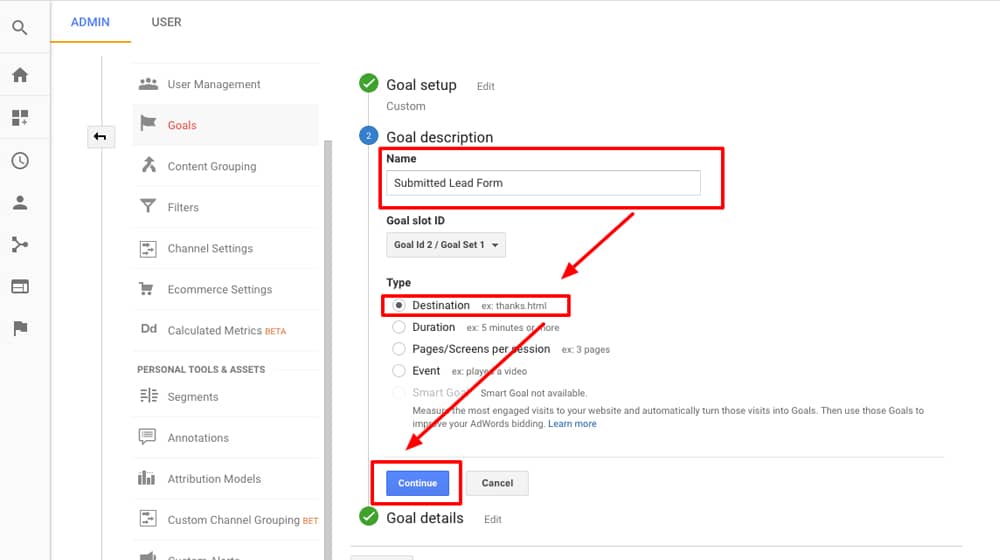The image size is (1000, 560).
Task: Click the PERSONAL TOOLS & ASSETS heading
Action: click(201, 369)
